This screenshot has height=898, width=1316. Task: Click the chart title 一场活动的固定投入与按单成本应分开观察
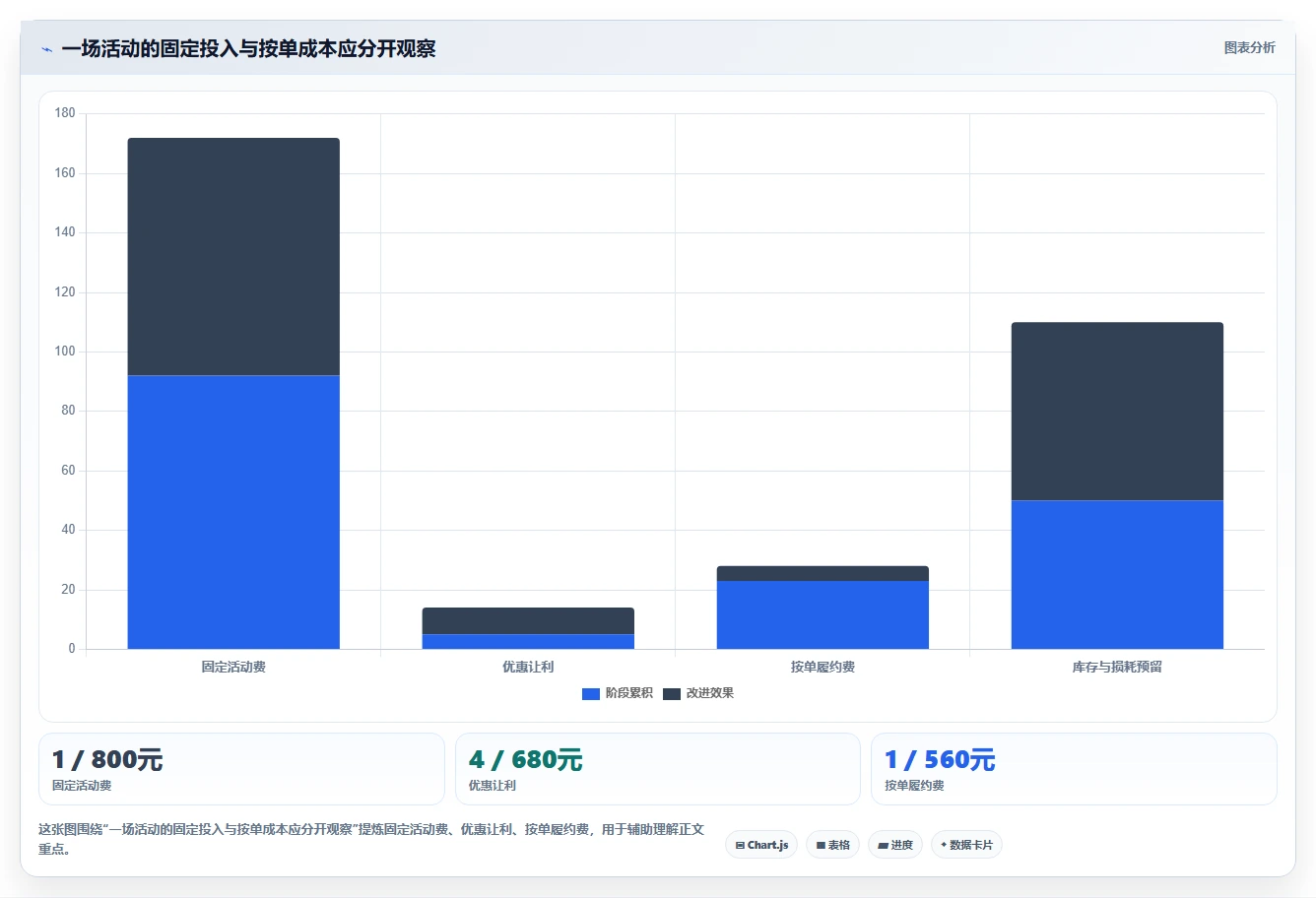tap(248, 48)
